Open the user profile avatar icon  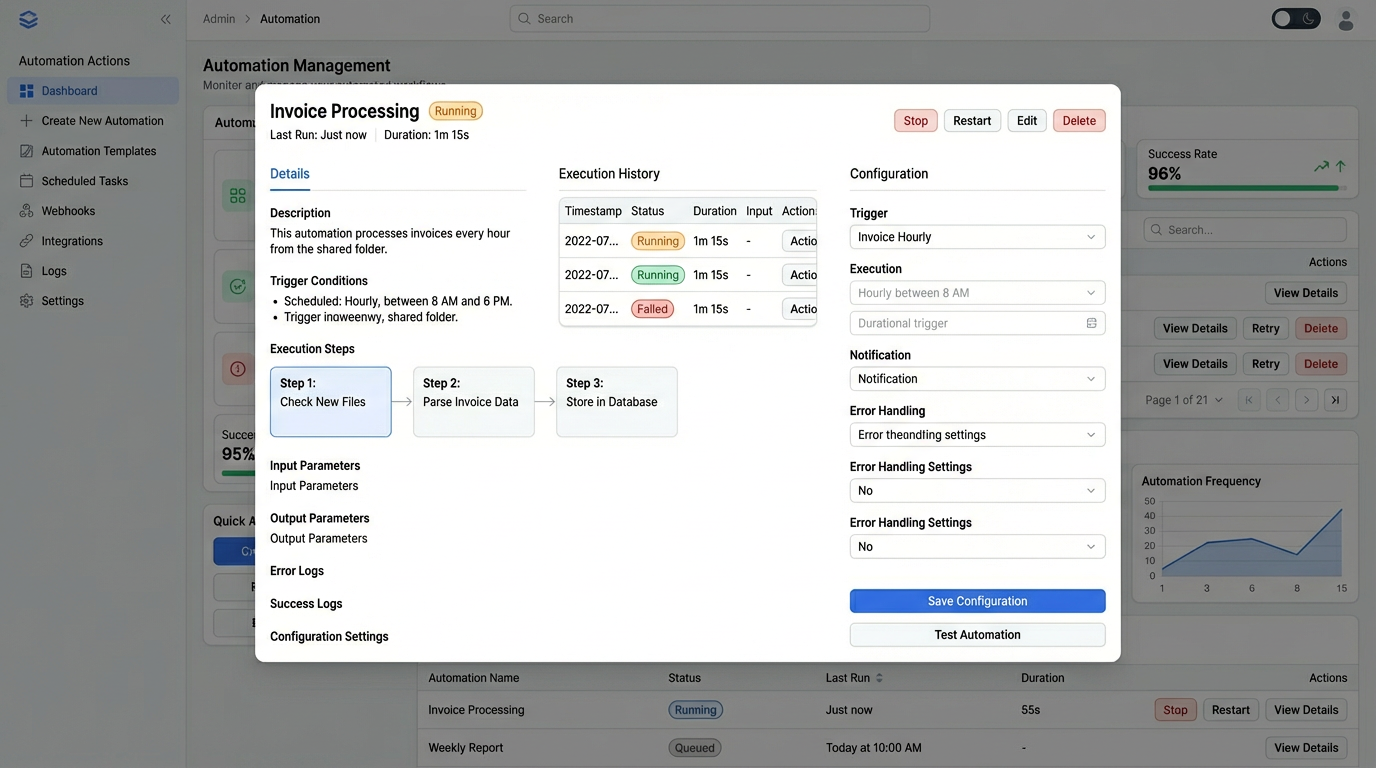(x=1346, y=19)
